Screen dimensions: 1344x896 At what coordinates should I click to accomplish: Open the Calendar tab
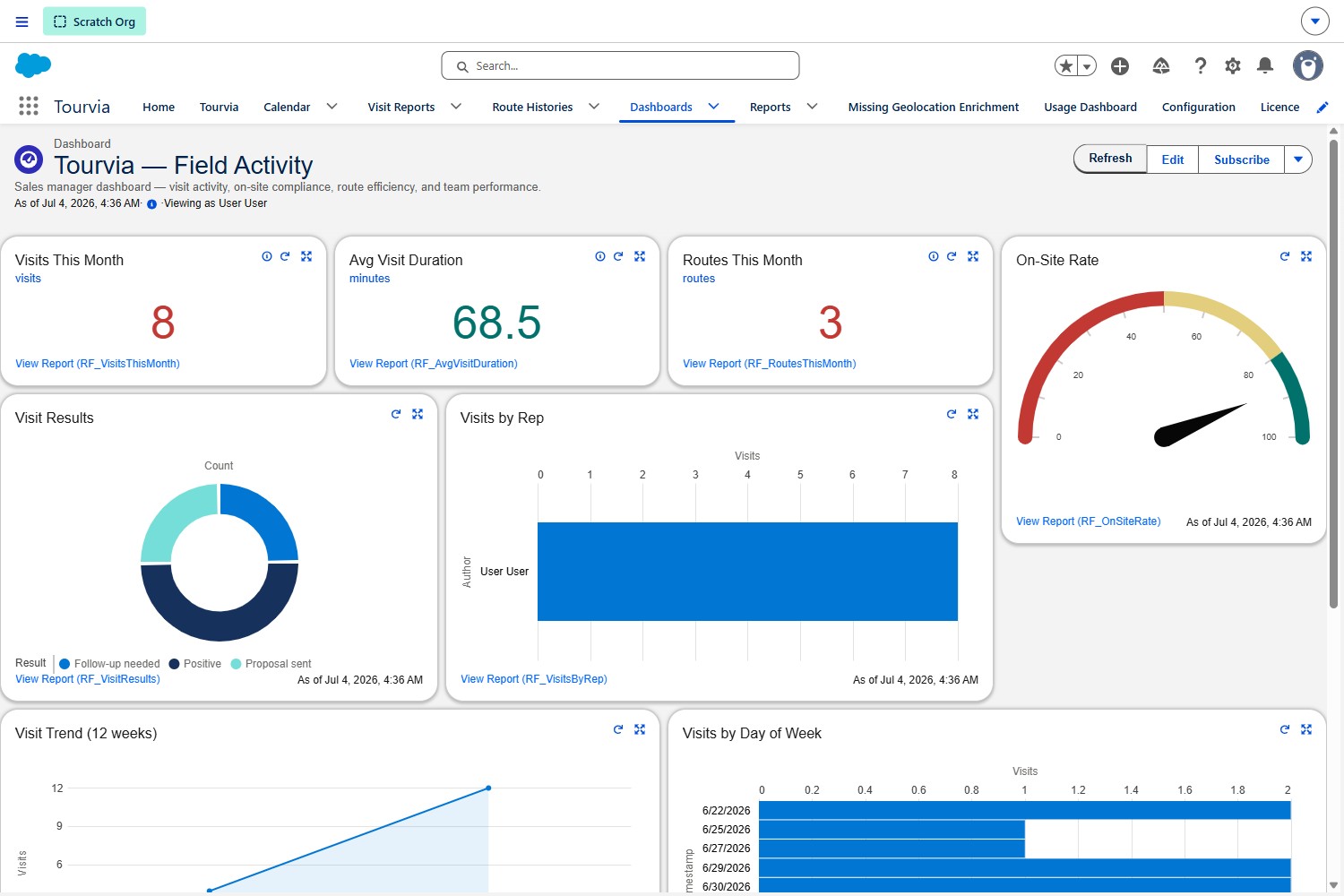[287, 107]
